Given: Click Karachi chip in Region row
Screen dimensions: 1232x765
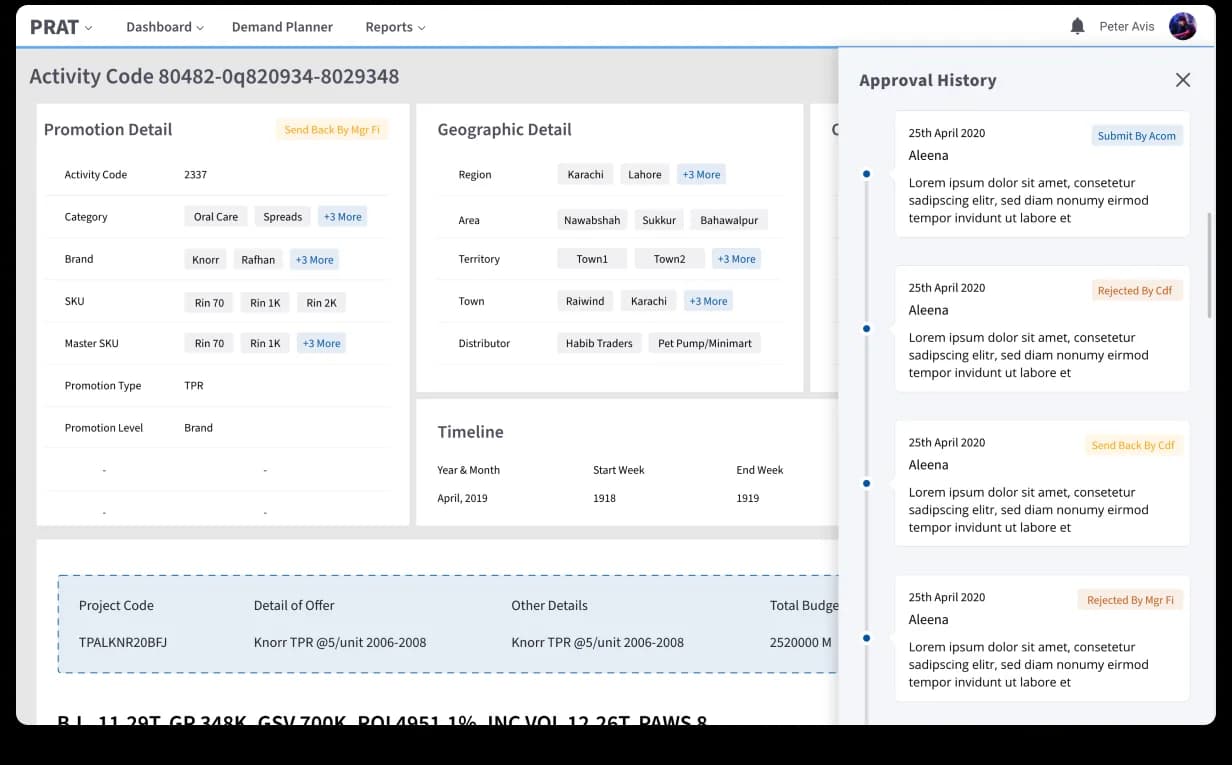Looking at the screenshot, I should point(586,174).
